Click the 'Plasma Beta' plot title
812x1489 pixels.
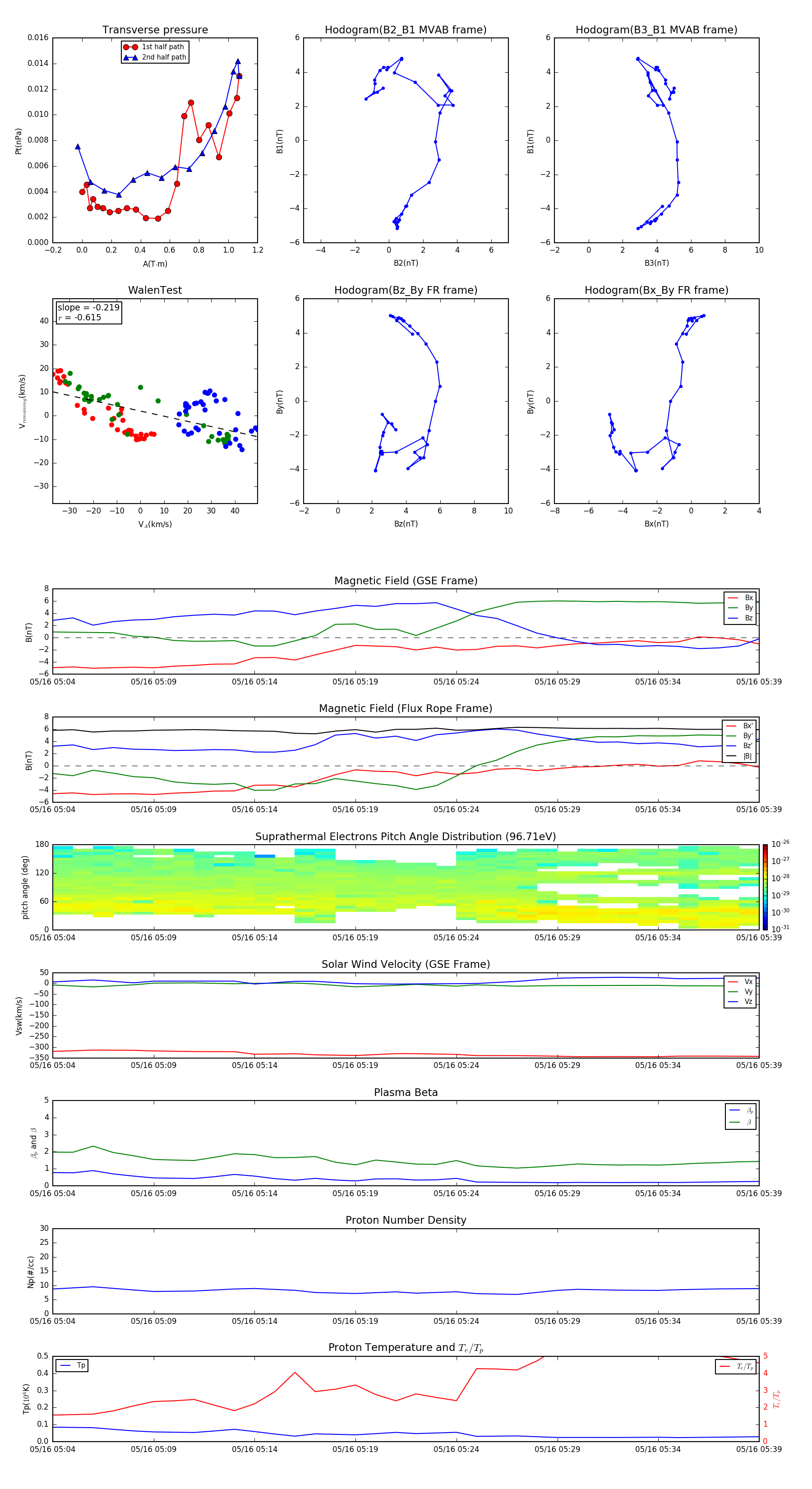coord(406,1092)
